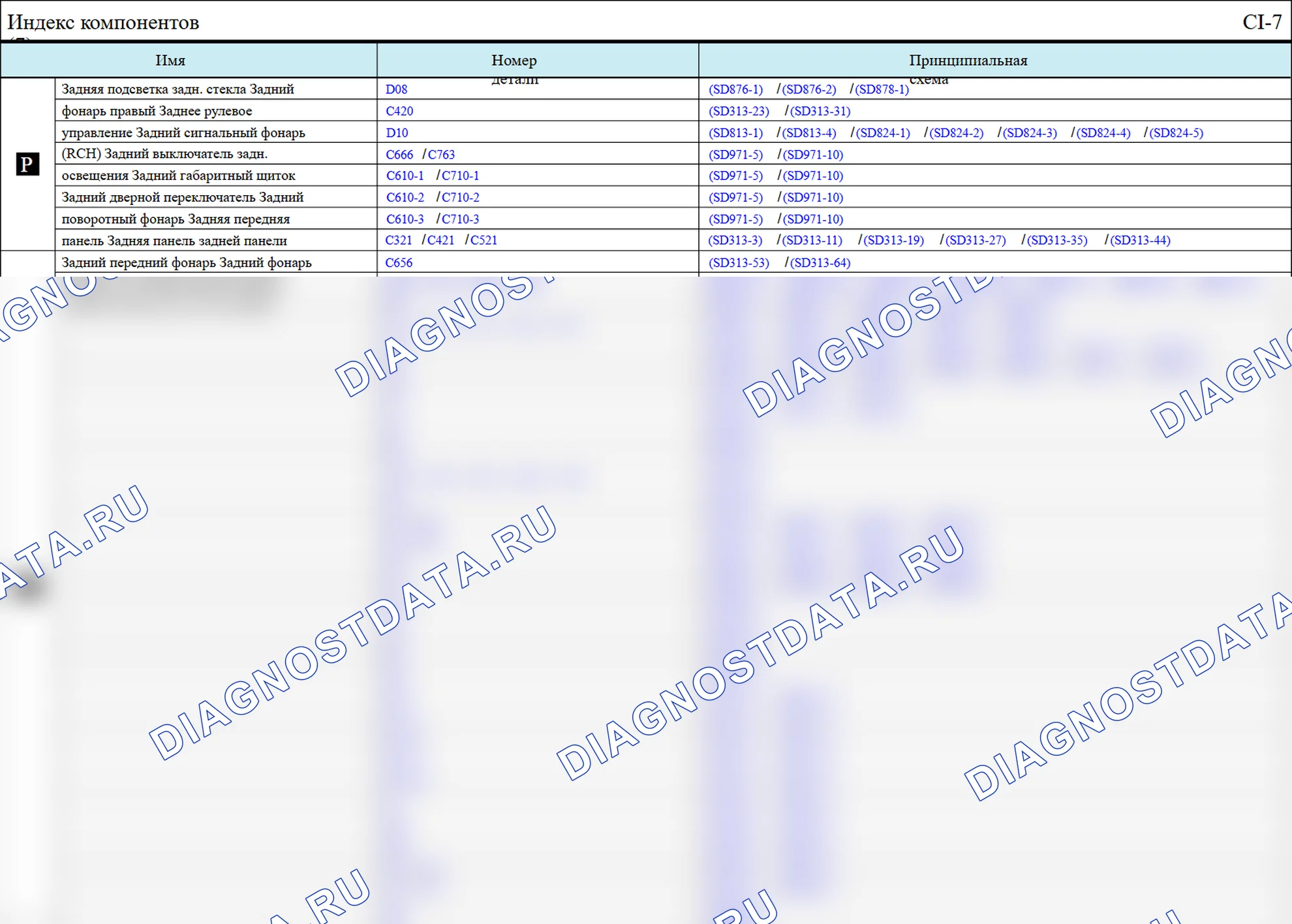Open schematic link SD313-3
Image resolution: width=1292 pixels, height=924 pixels.
pos(735,240)
